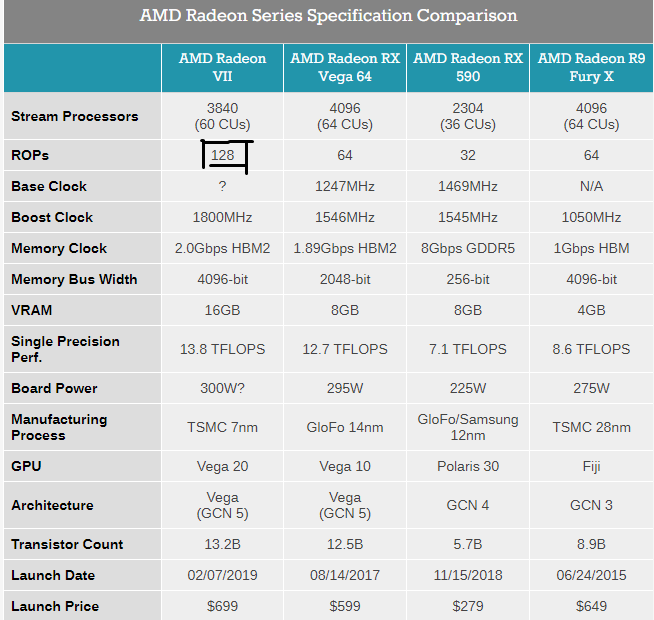654x620 pixels.
Task: Click the 'N/A' Base Clock cell
Action: (x=591, y=186)
